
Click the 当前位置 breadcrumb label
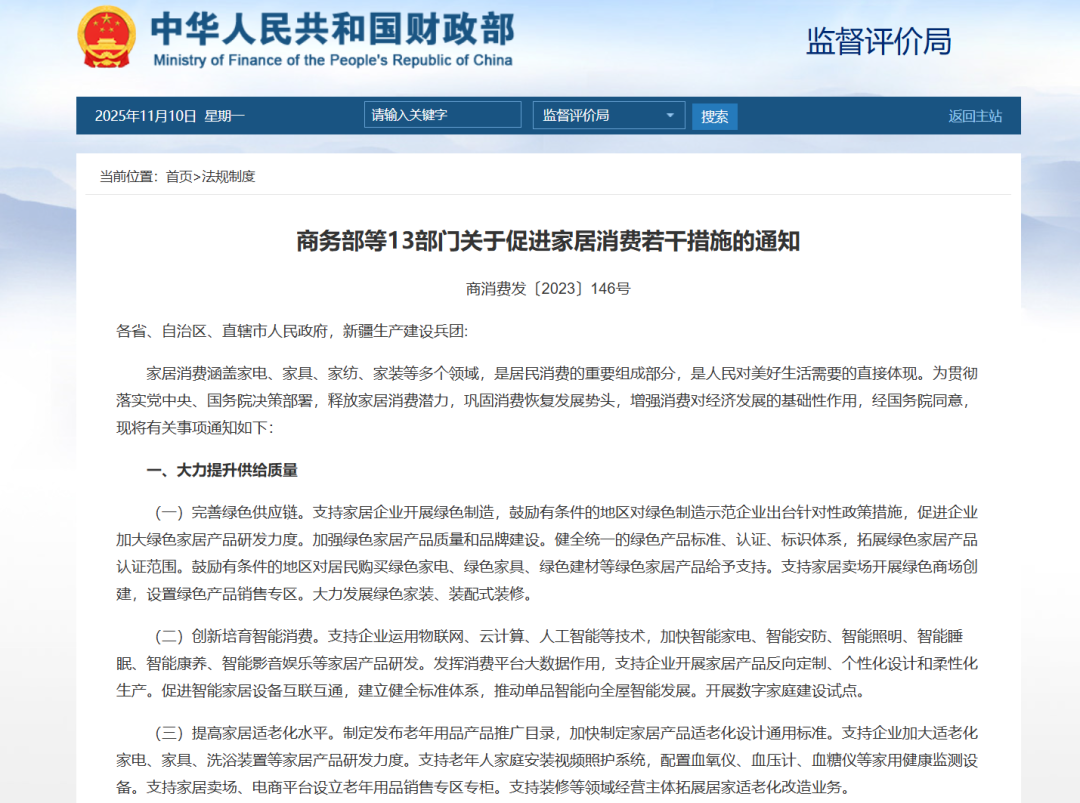pos(128,177)
